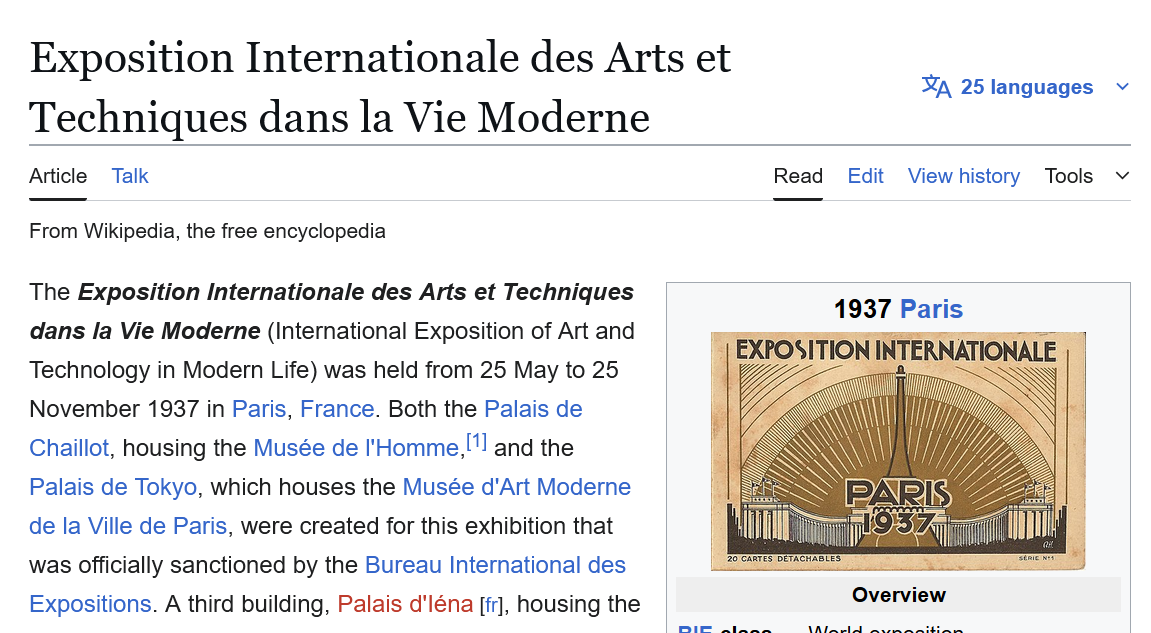Expand the Tools chevron arrow

click(x=1122, y=176)
